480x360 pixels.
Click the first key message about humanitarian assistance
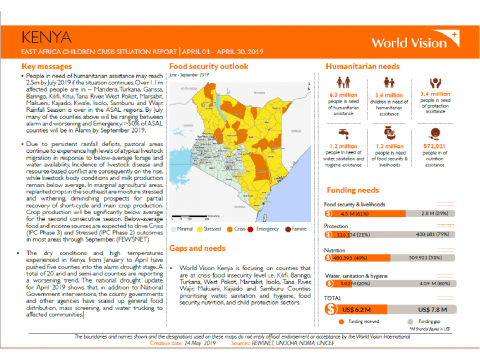(94, 103)
